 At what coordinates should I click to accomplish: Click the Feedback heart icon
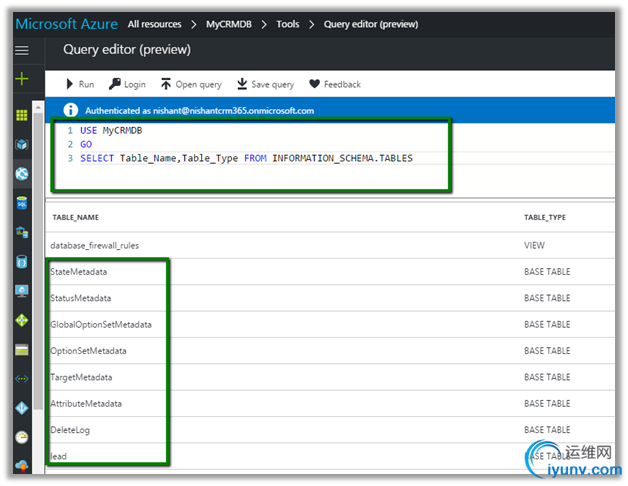(314, 84)
